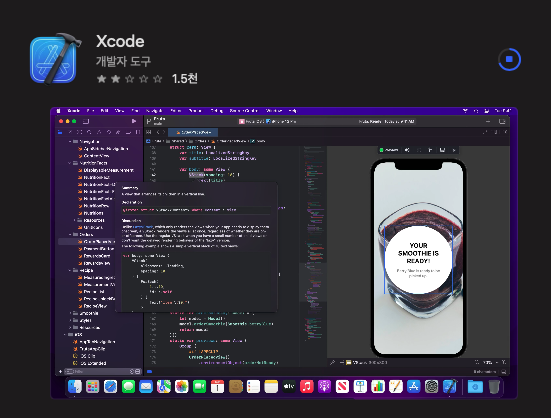Click Messages in the preview's dock
This screenshot has height=418, width=551.
click(128, 387)
